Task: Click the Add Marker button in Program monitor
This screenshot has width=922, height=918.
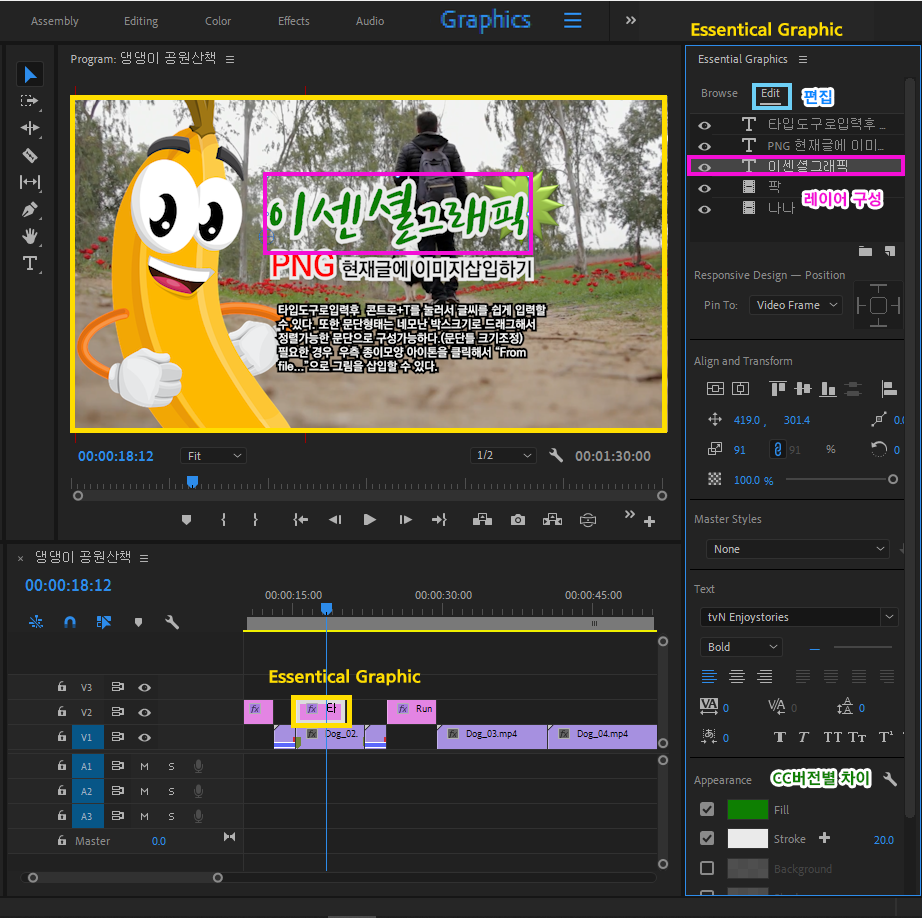Action: [186, 520]
